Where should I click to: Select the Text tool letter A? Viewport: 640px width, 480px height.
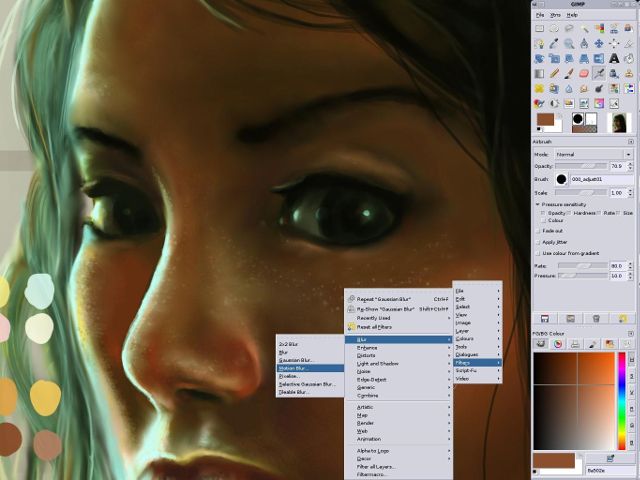pos(614,58)
